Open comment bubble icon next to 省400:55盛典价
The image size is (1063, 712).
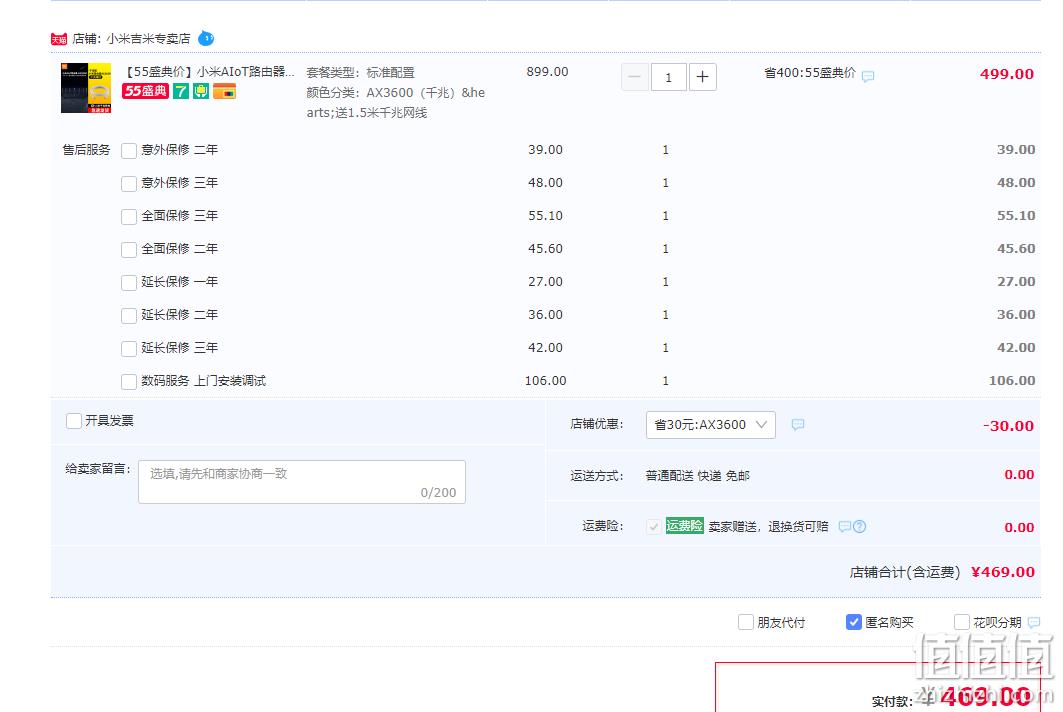tap(868, 76)
